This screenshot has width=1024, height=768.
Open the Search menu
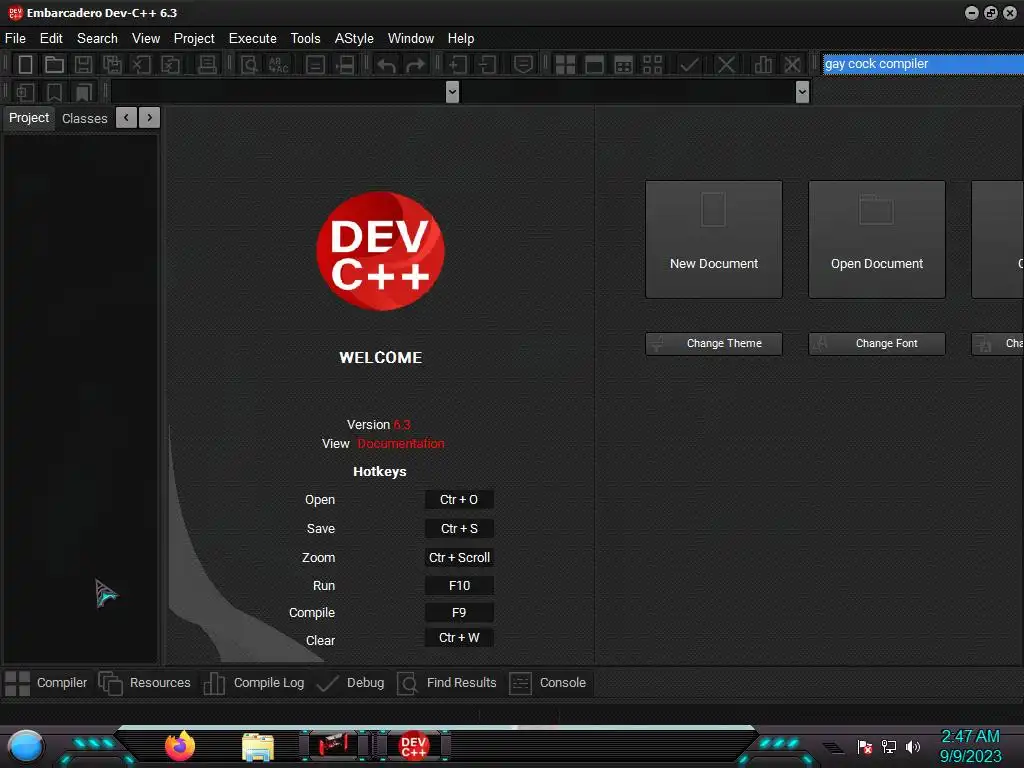(97, 39)
